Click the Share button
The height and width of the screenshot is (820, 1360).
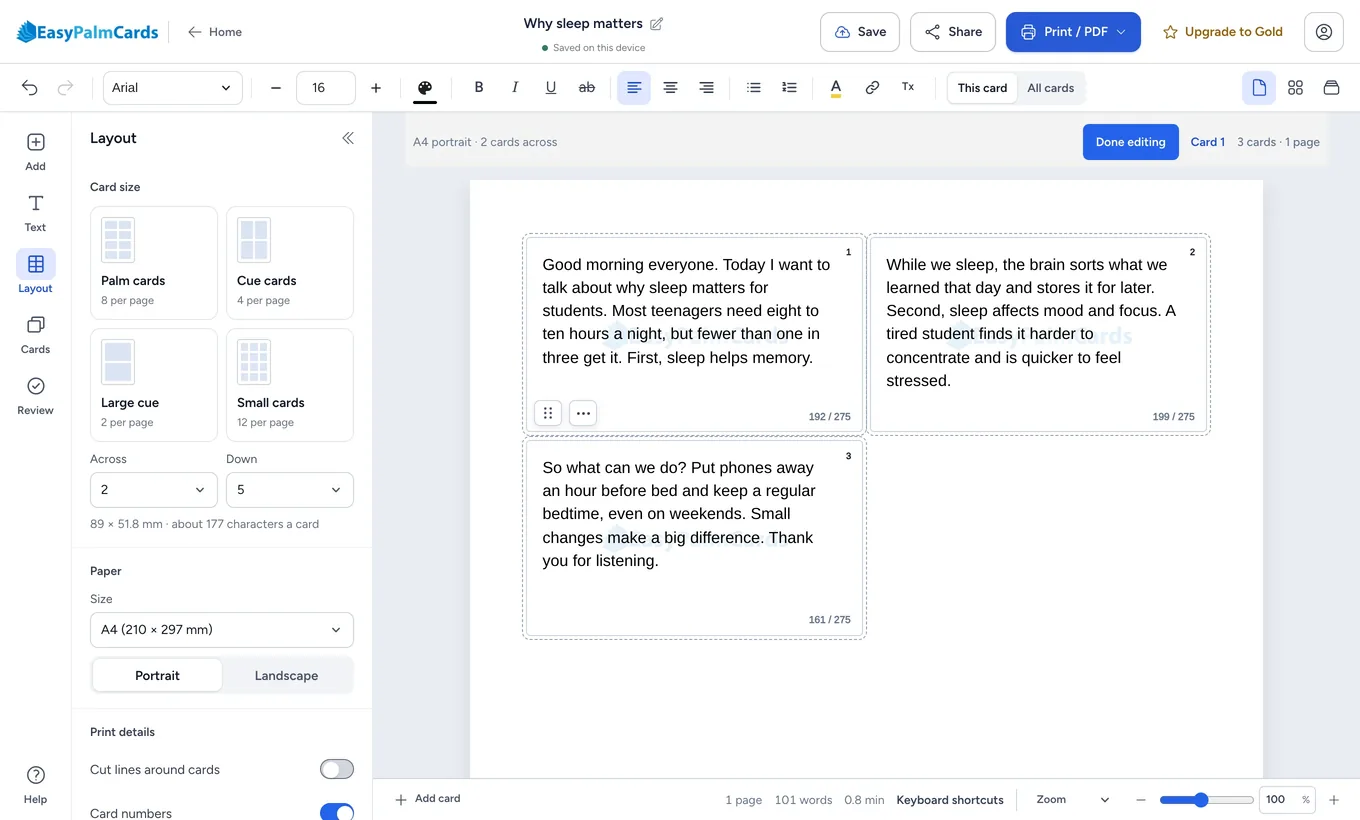tap(953, 32)
